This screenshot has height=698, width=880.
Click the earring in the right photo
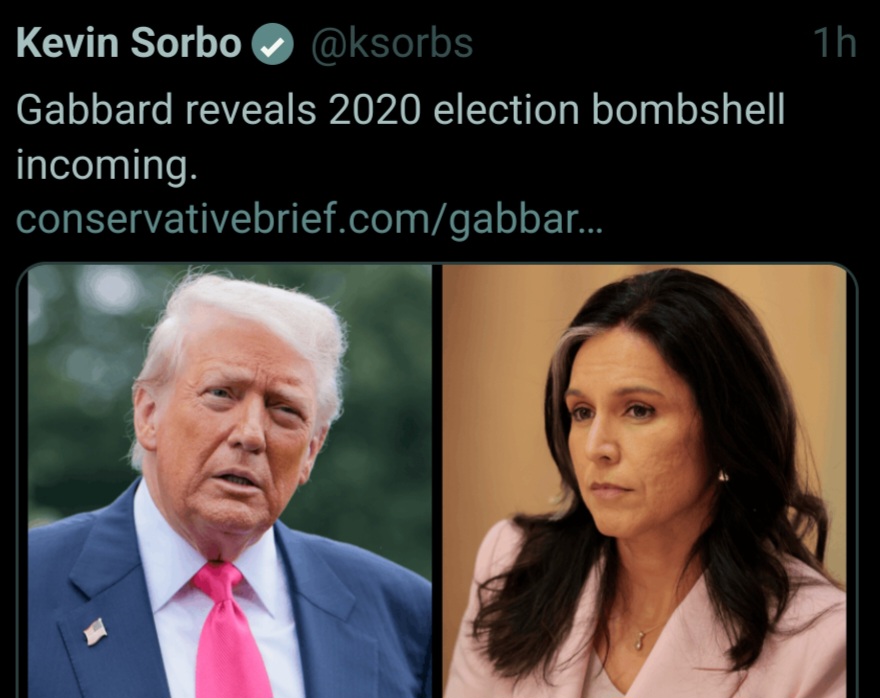[x=723, y=476]
